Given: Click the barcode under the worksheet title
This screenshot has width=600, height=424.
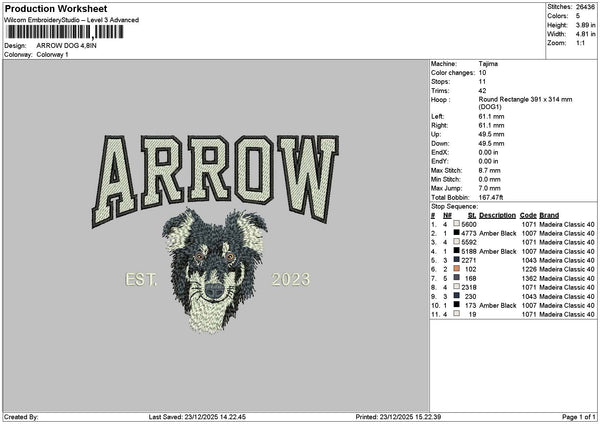Looking at the screenshot, I should point(64,32).
